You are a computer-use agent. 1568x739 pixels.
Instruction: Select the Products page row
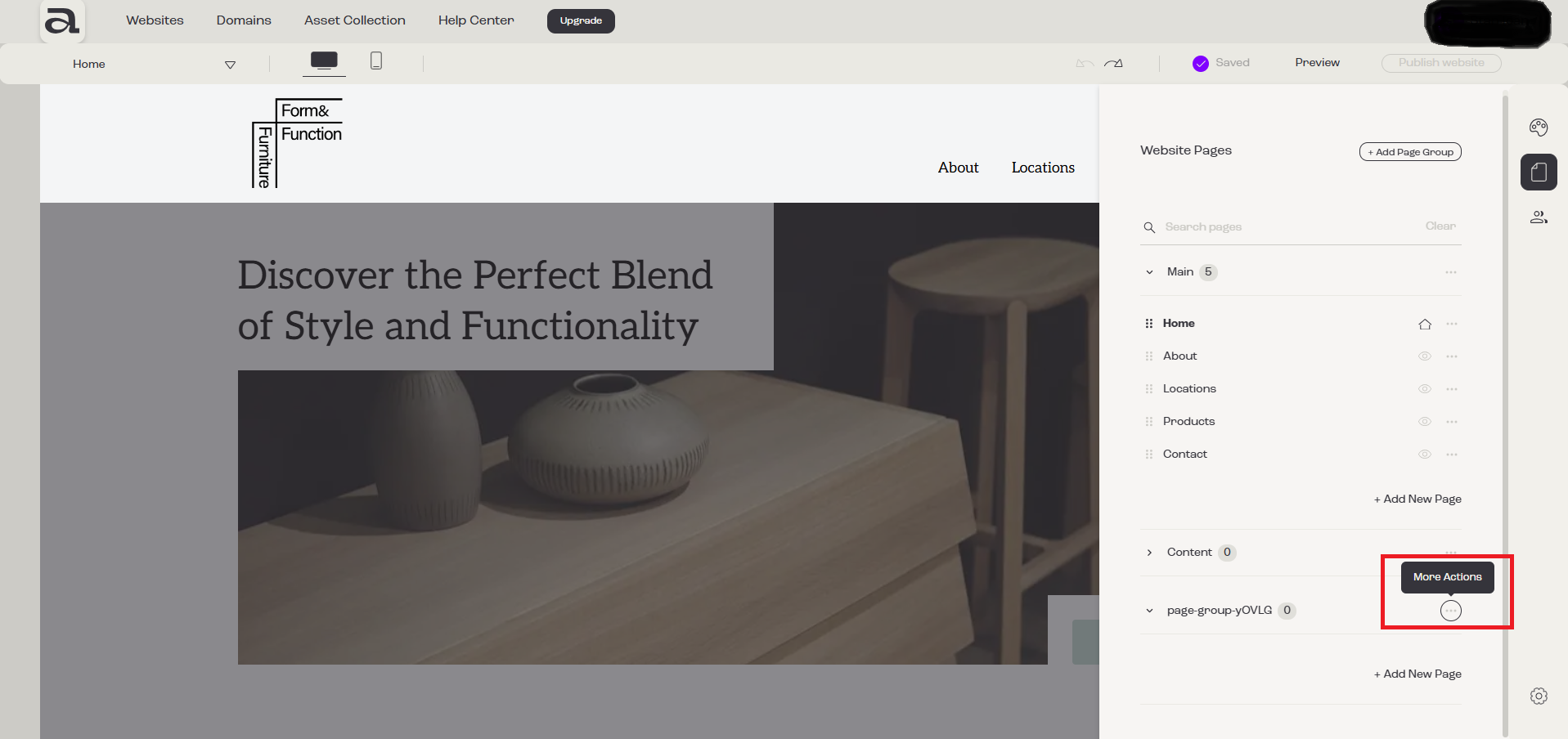point(1301,422)
